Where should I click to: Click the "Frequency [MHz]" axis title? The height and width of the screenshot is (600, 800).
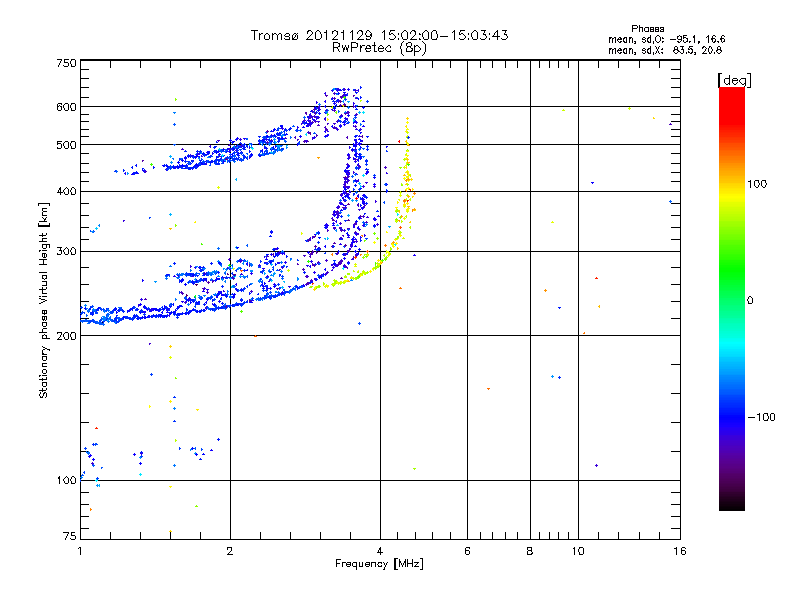click(379, 564)
